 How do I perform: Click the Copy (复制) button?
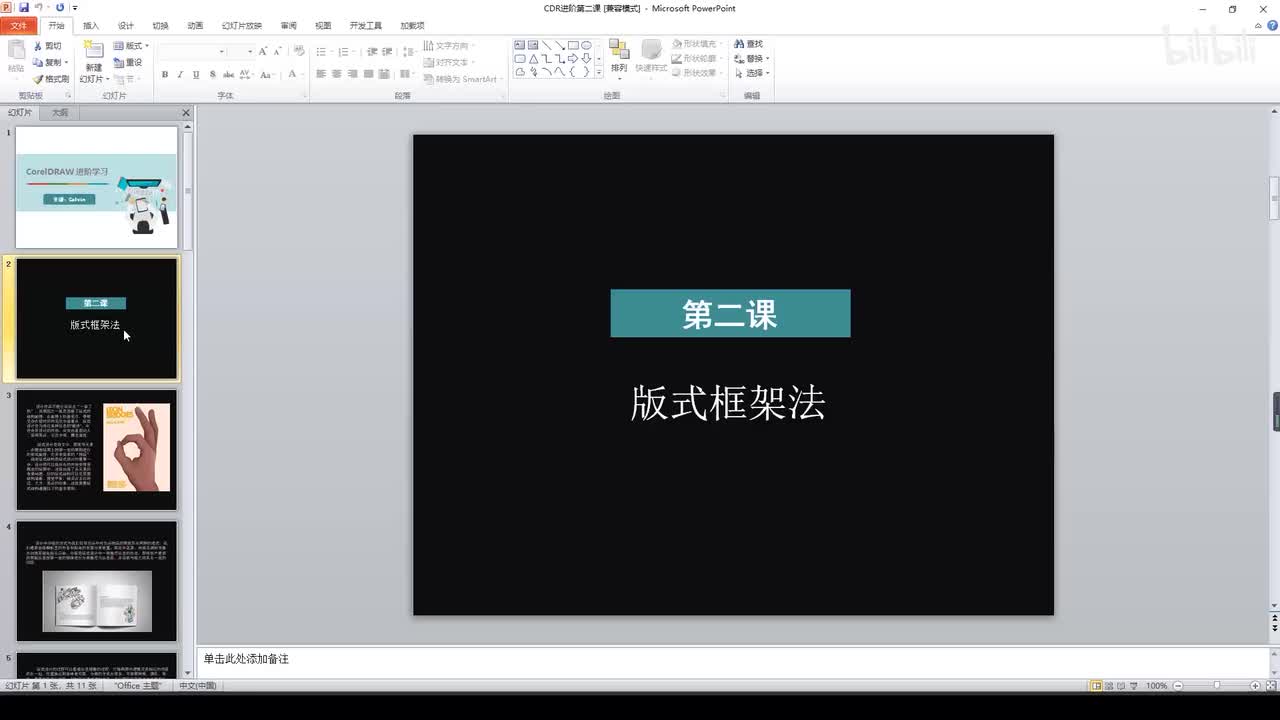tap(50, 62)
